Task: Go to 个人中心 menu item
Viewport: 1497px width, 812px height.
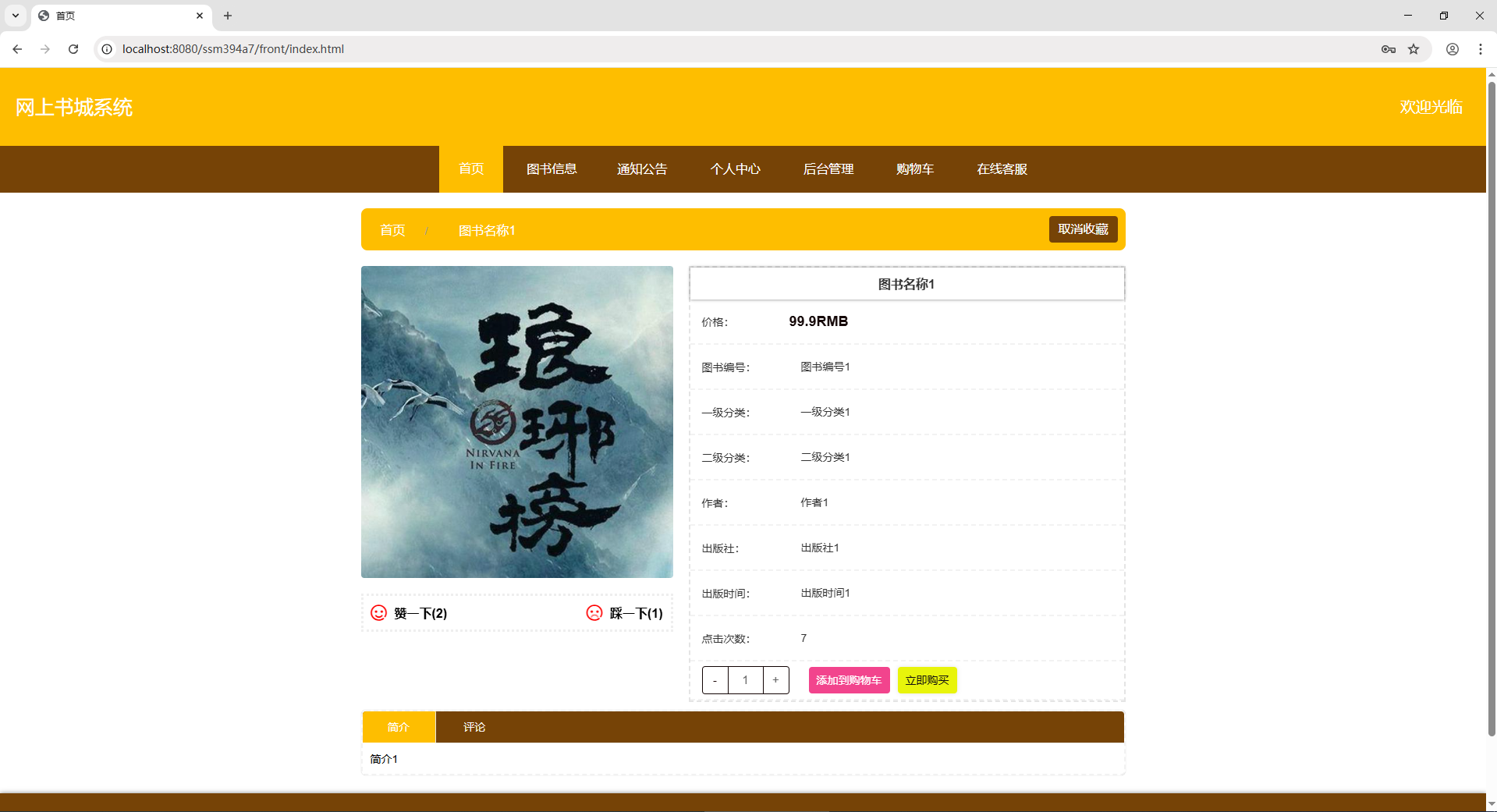Action: 735,169
